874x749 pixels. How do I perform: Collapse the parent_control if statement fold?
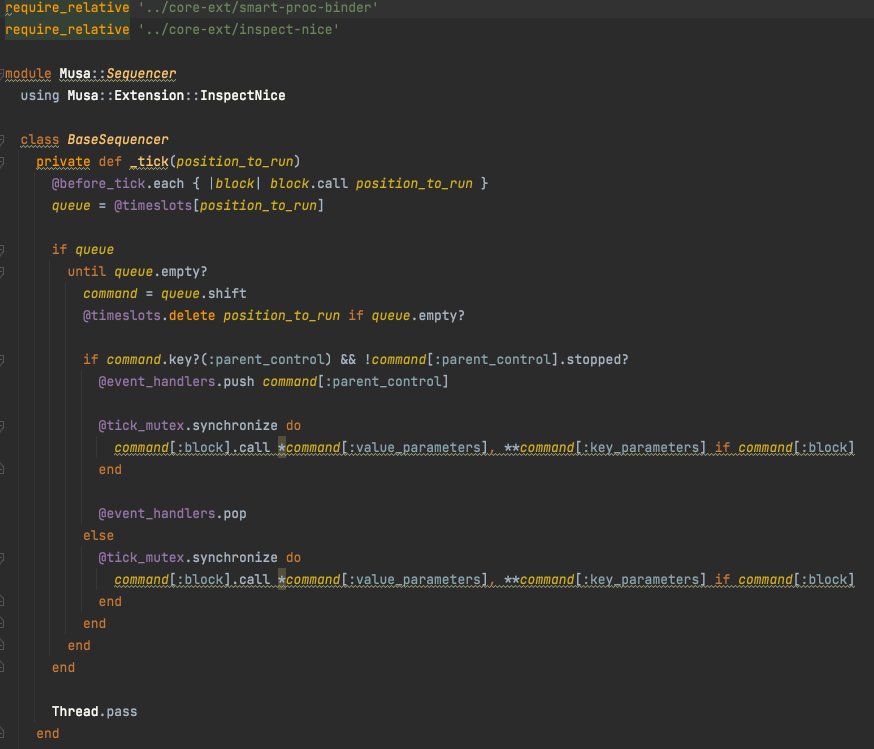5,359
